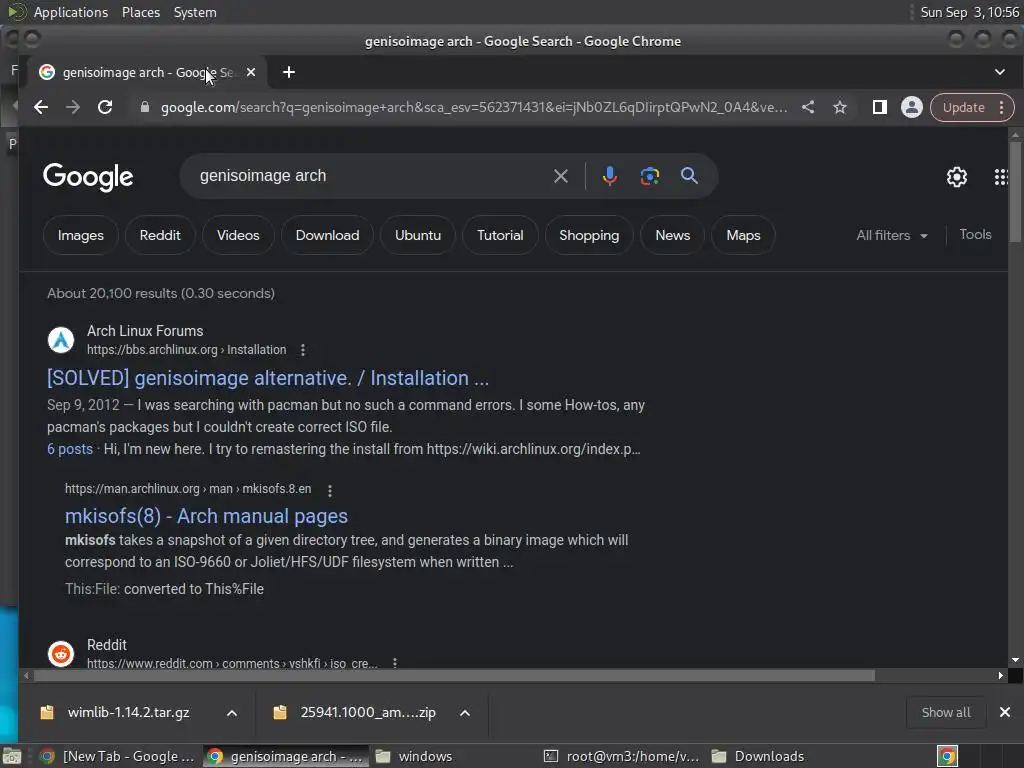This screenshot has width=1024, height=768.
Task: Open more options for the mkisofs man page result
Action: [330, 490]
